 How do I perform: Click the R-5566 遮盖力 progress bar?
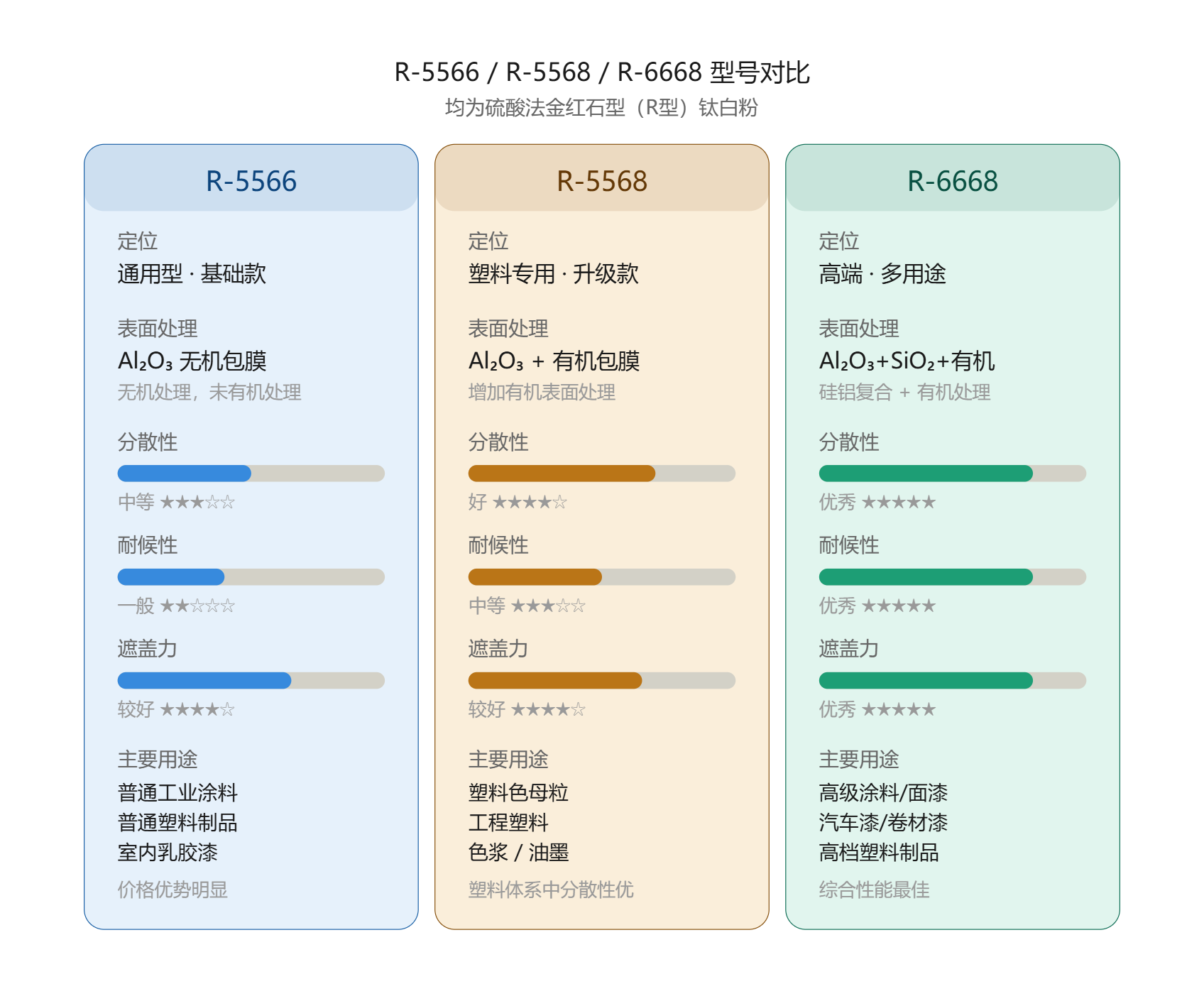pyautogui.click(x=251, y=681)
